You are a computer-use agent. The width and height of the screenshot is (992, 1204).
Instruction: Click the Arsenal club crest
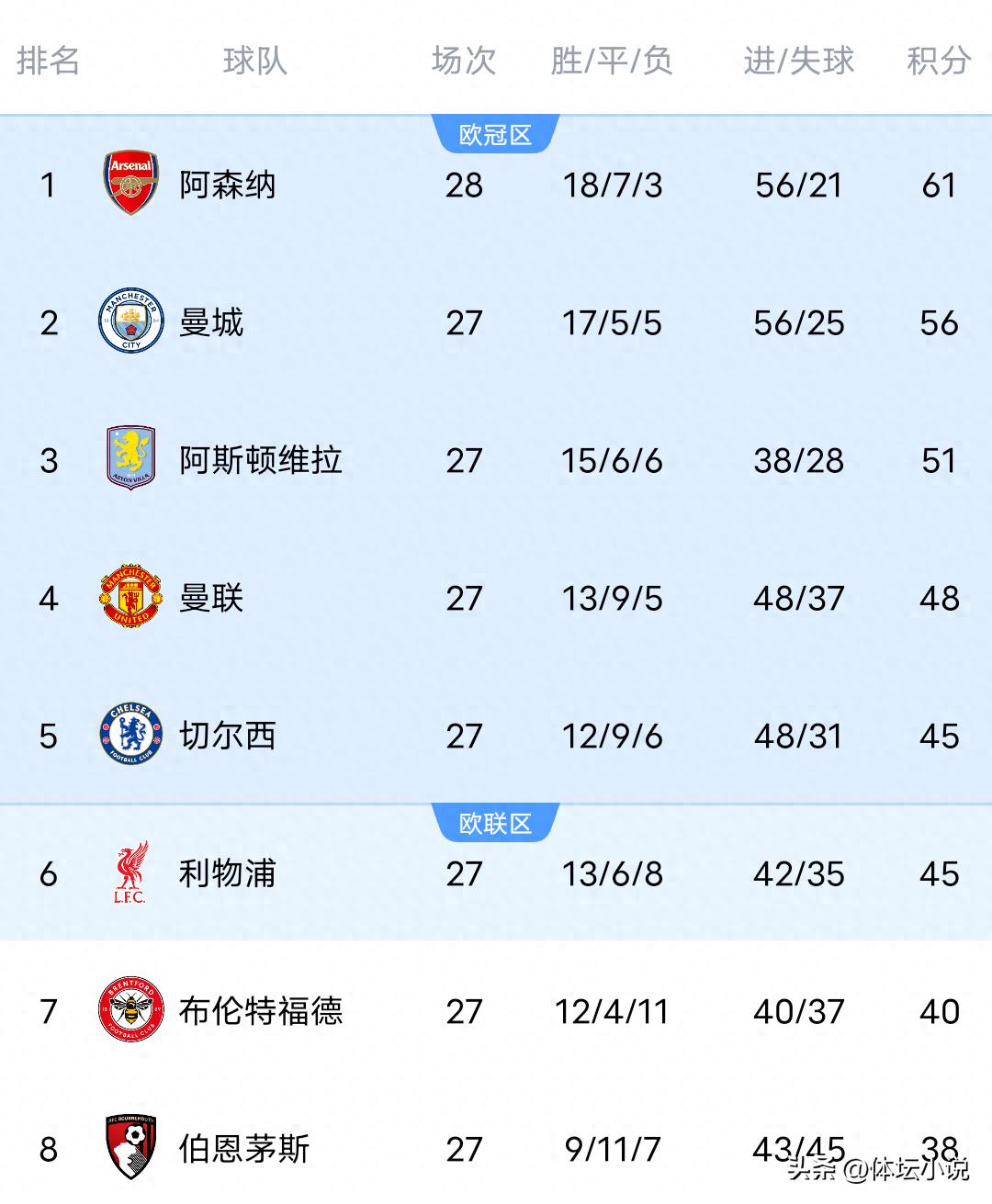click(130, 184)
